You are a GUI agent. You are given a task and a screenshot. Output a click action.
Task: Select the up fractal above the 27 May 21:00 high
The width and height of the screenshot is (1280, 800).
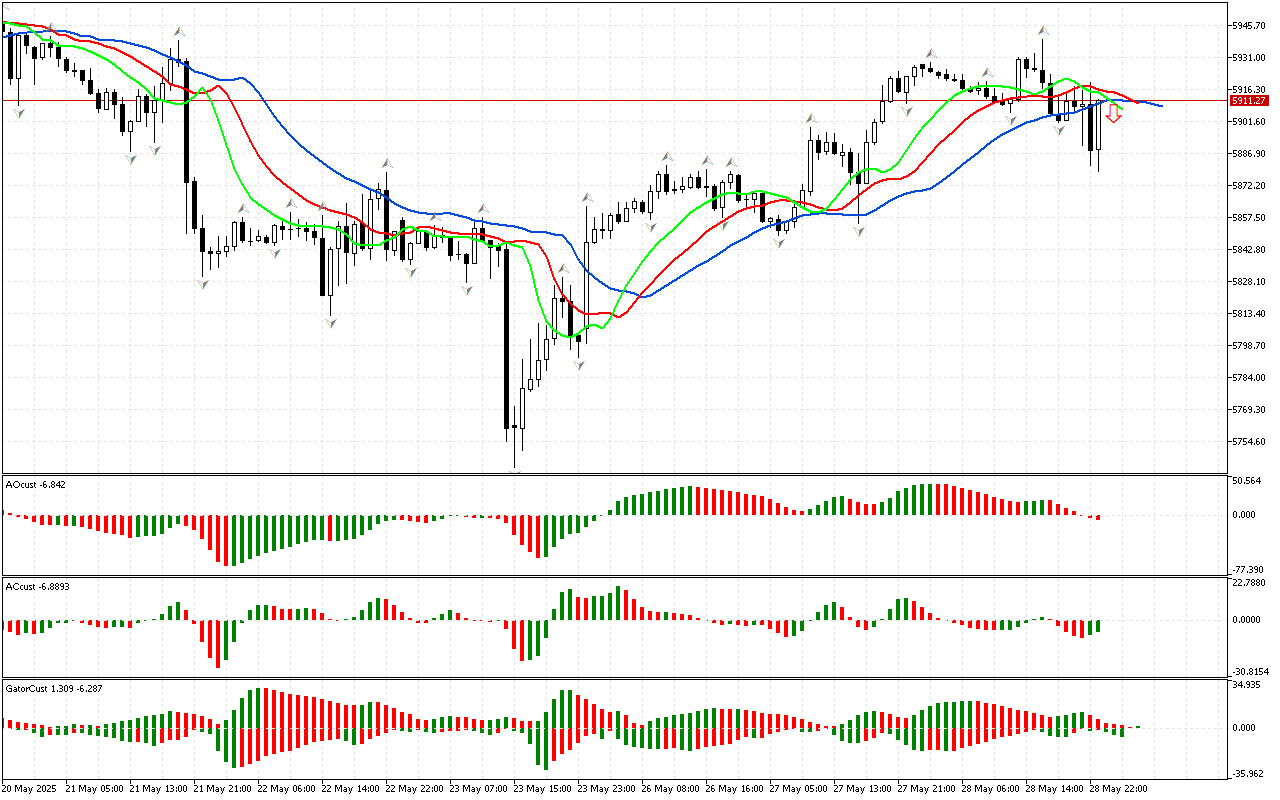point(929,53)
